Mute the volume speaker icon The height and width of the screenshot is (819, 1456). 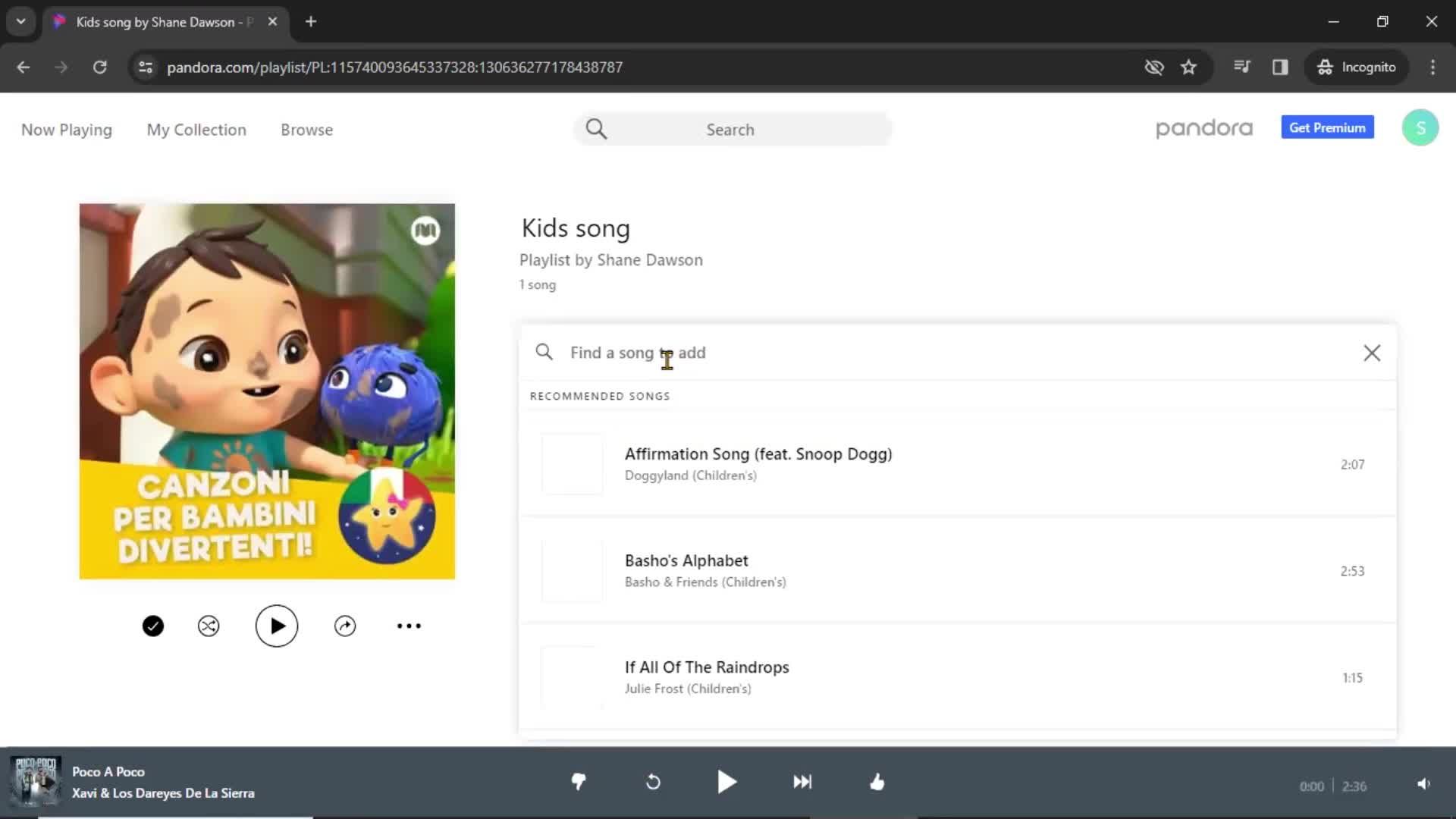(1424, 784)
